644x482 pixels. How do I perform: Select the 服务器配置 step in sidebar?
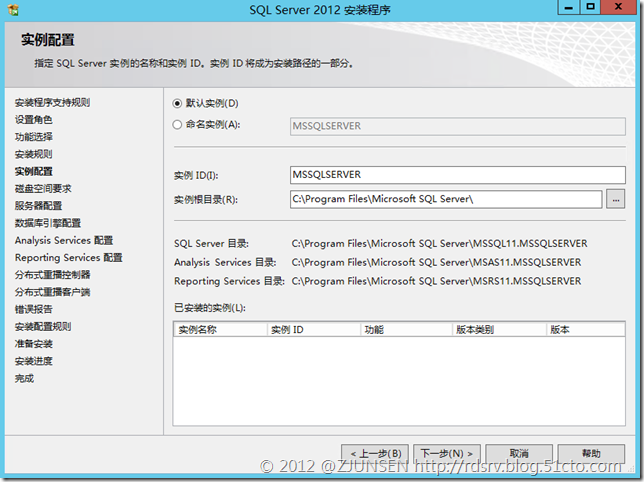(x=38, y=206)
